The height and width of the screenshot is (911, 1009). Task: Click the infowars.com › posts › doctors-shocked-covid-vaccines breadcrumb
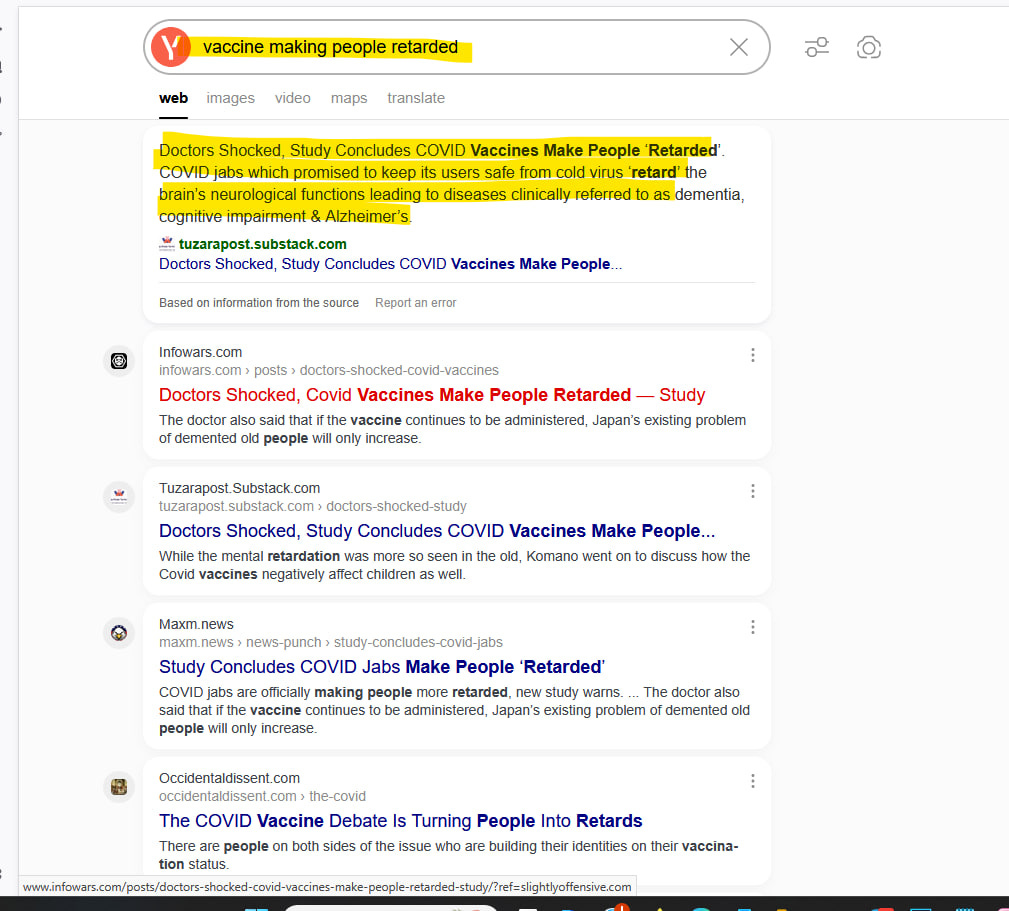point(329,370)
